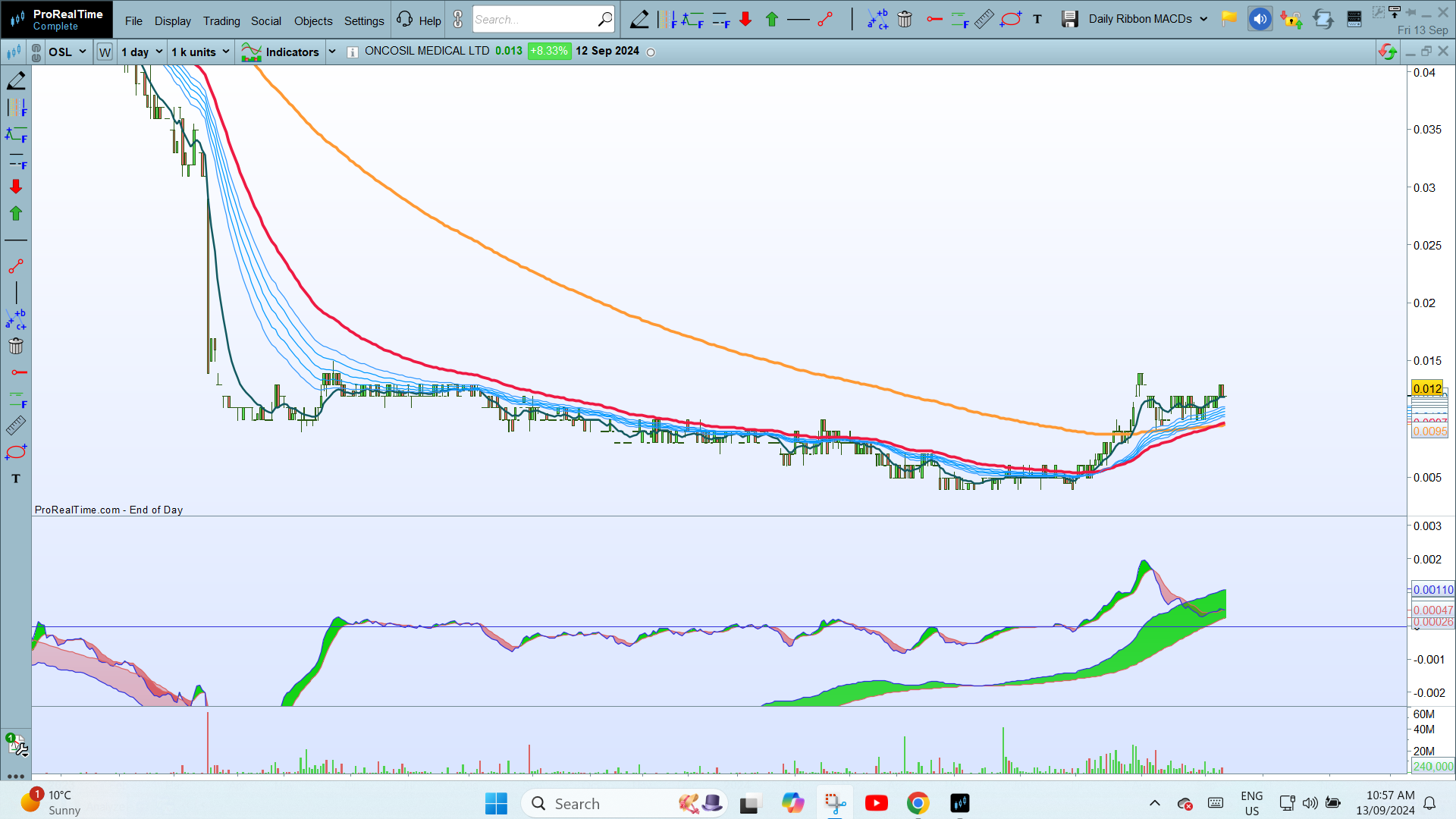
Task: Select the ruler measure tool in left sidebar
Action: [16, 425]
